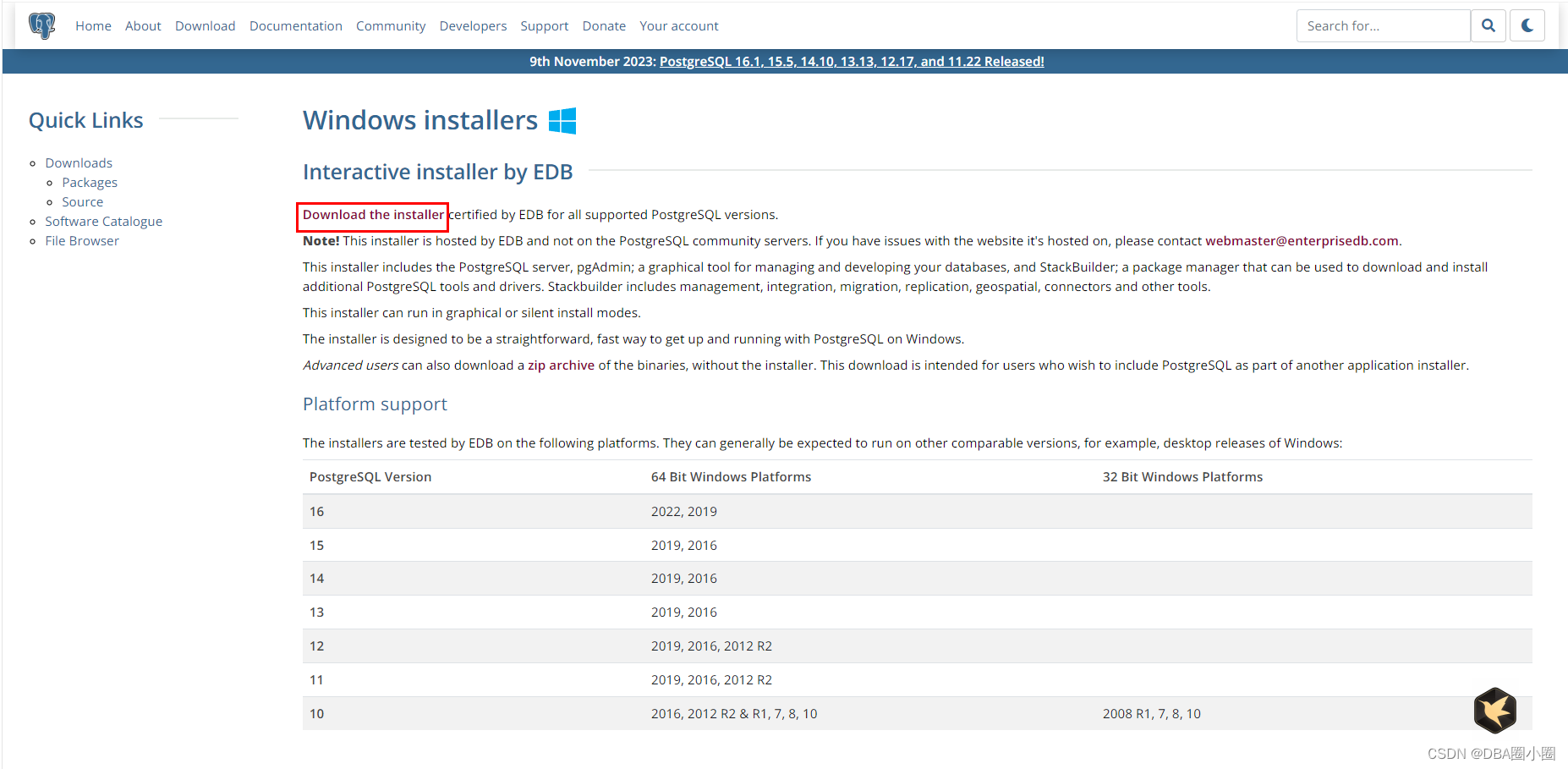Focus the Search for... input field

pos(1384,25)
